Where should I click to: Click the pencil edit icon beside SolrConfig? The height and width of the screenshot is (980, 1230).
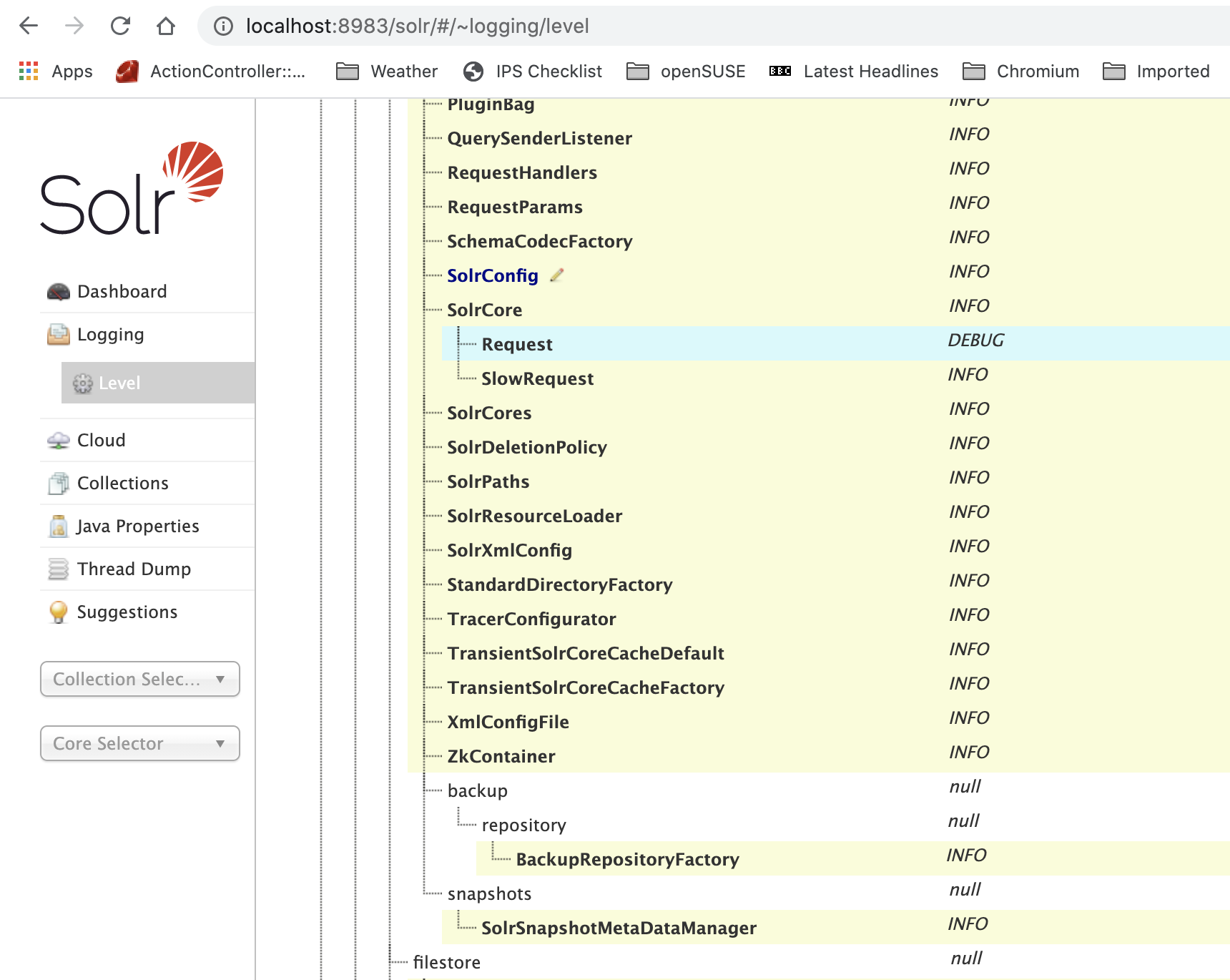coord(557,275)
